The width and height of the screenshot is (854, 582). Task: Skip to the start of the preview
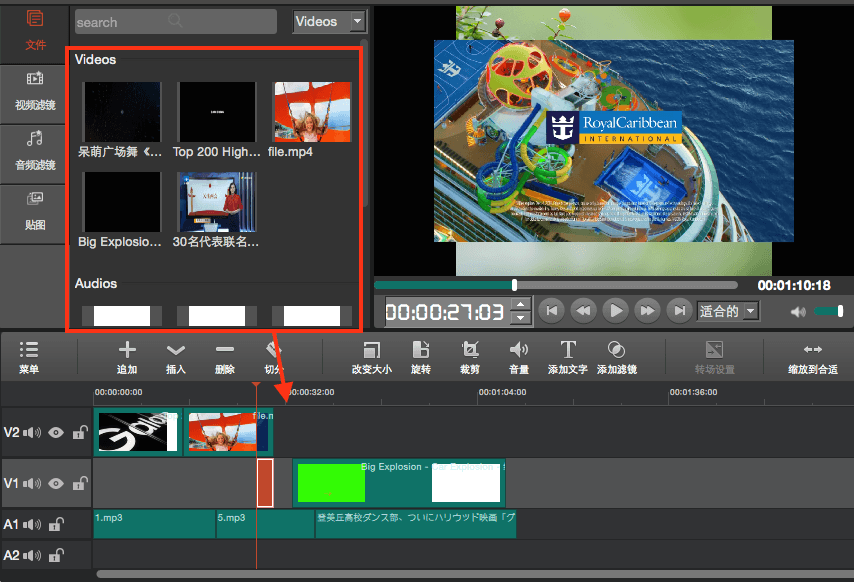552,311
